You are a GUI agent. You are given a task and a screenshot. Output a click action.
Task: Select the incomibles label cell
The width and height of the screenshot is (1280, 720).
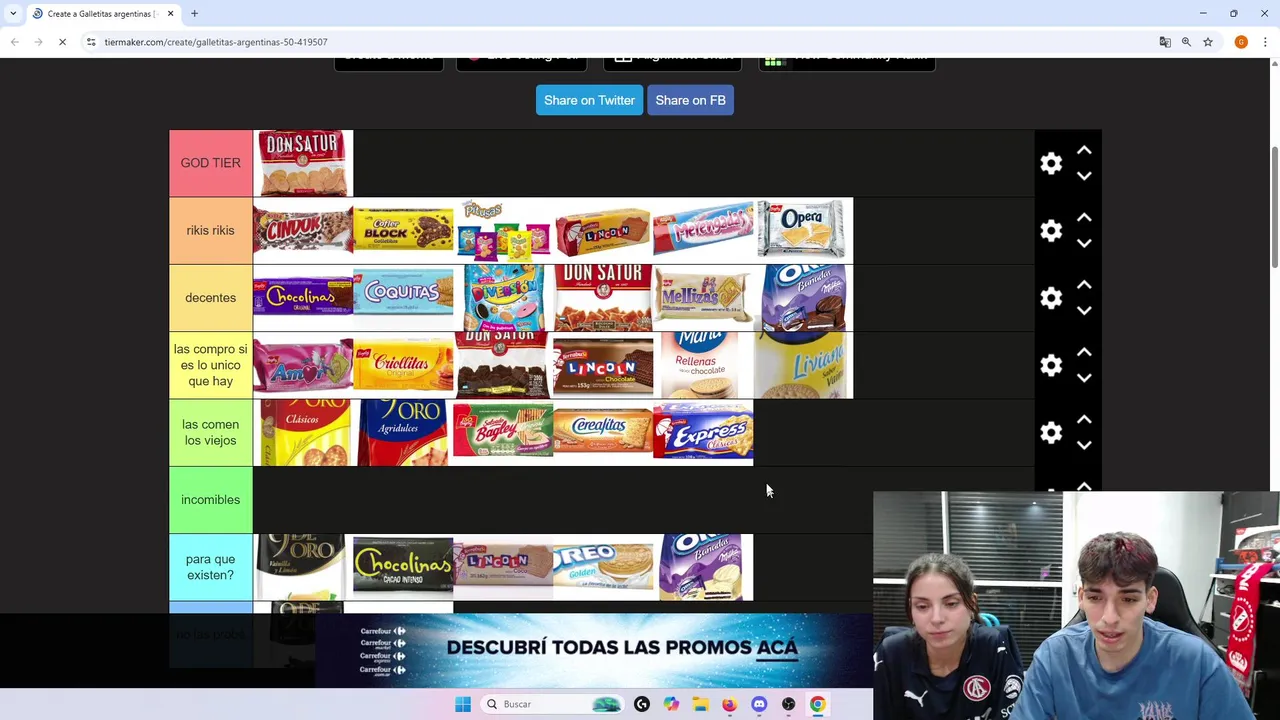[x=211, y=500]
